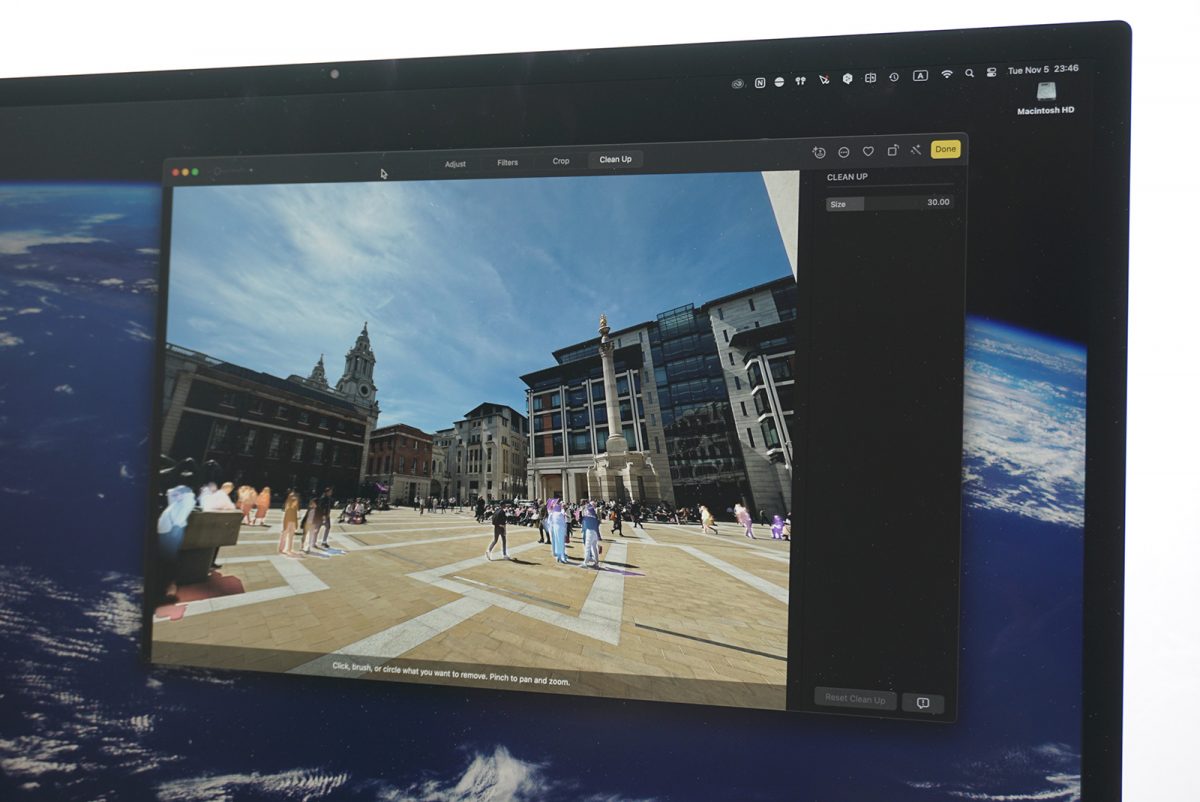Click the revert to original icon
The height and width of the screenshot is (802, 1200).
(x=819, y=152)
